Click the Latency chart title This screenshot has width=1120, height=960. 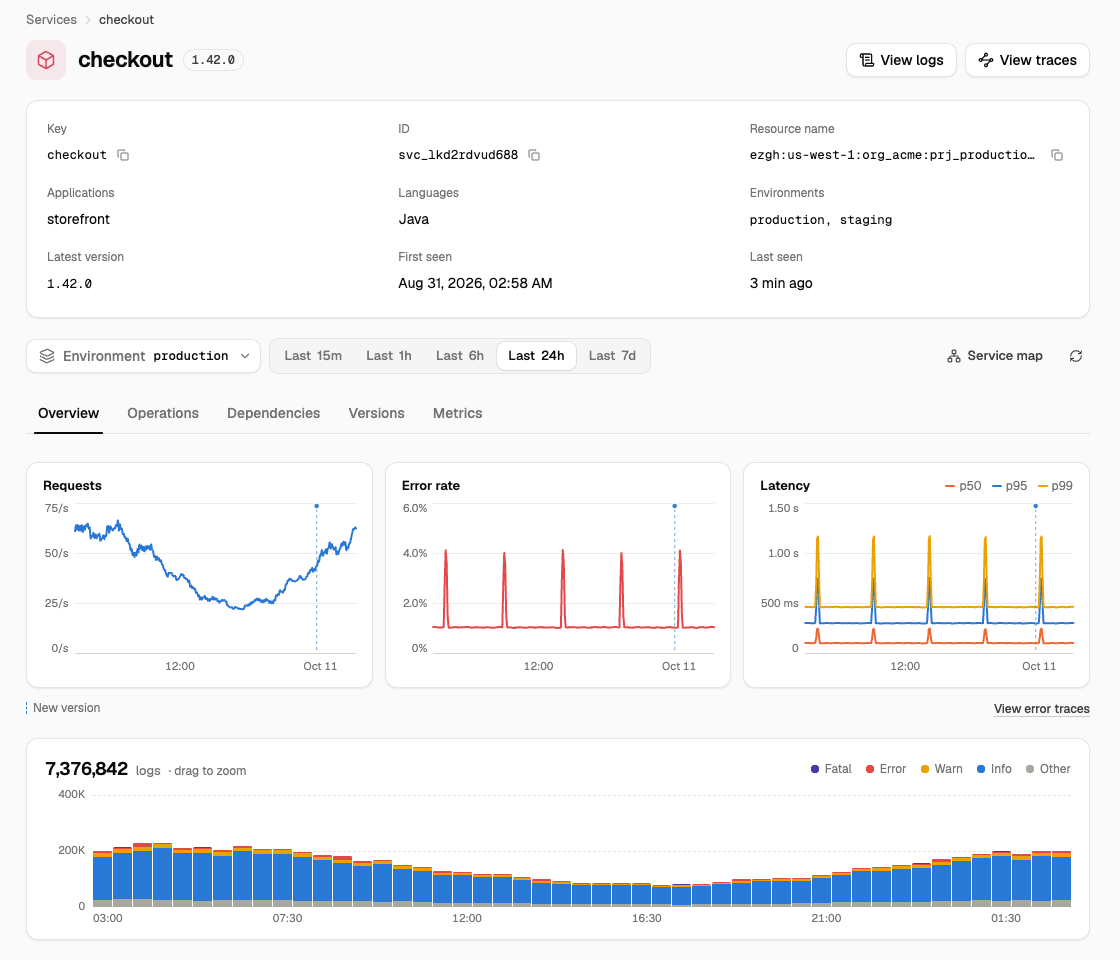pyautogui.click(x=784, y=486)
